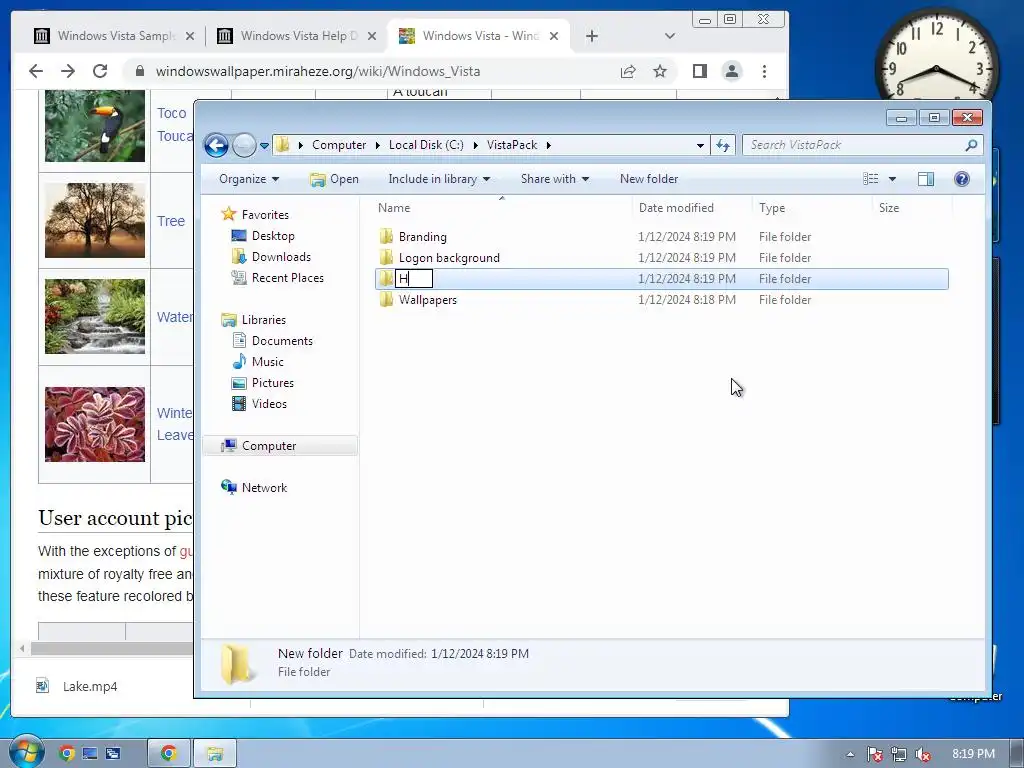The width and height of the screenshot is (1024, 768).
Task: Open Downloads in navigation pane
Action: tap(281, 257)
